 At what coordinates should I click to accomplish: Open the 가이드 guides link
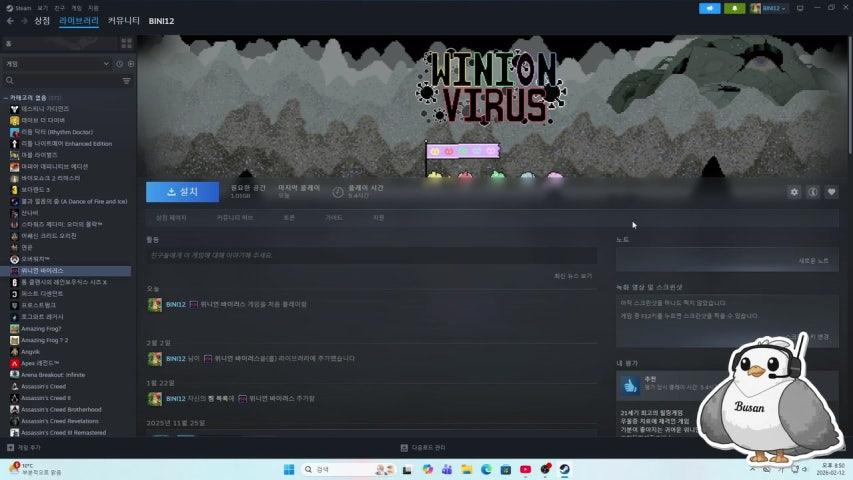[x=333, y=218]
